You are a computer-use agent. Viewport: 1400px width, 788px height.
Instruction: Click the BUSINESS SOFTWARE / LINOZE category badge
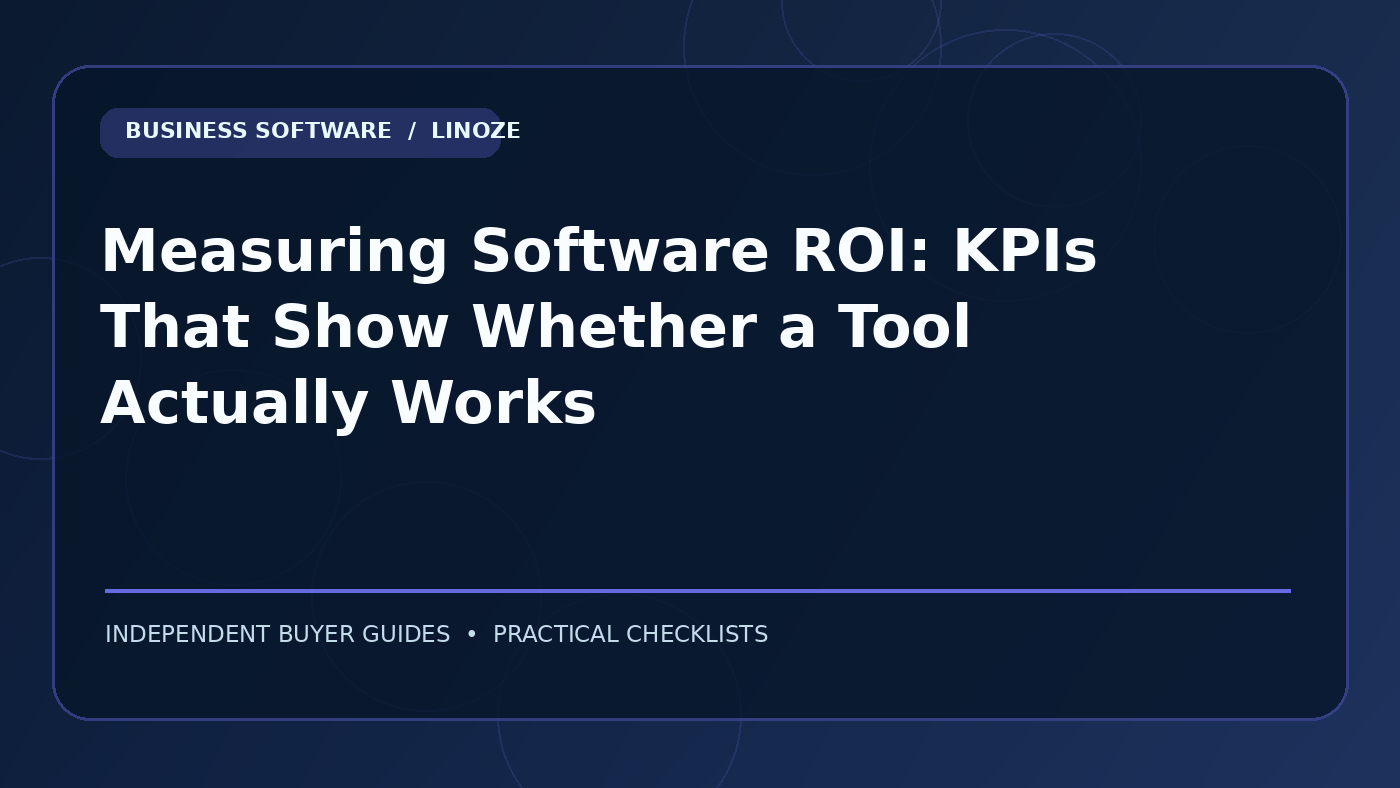(300, 133)
